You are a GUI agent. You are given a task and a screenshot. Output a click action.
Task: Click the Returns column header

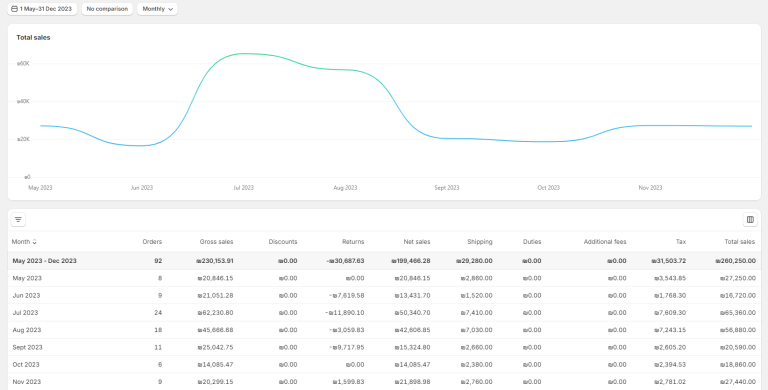(353, 242)
